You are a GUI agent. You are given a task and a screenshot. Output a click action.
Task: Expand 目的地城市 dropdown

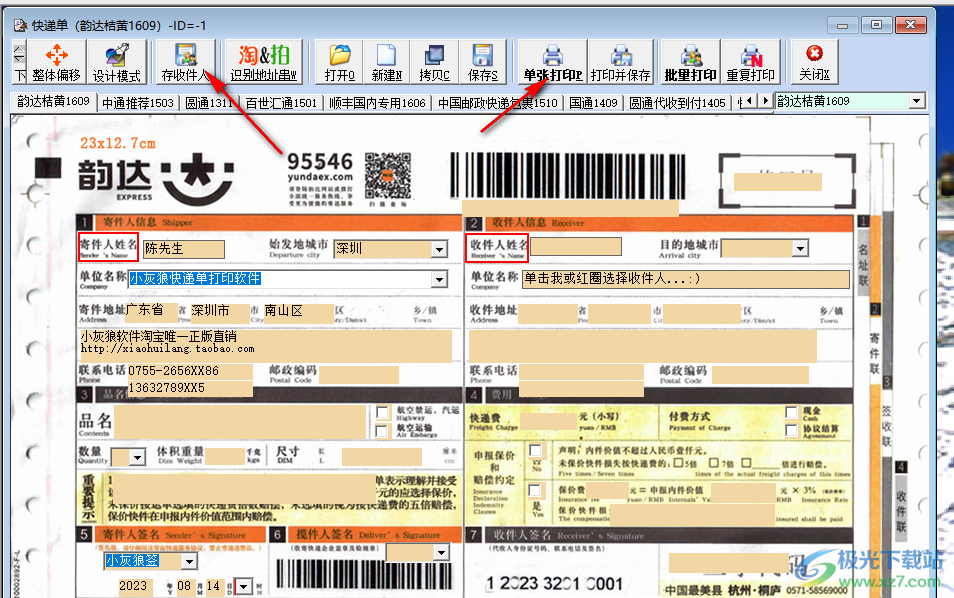[x=801, y=248]
